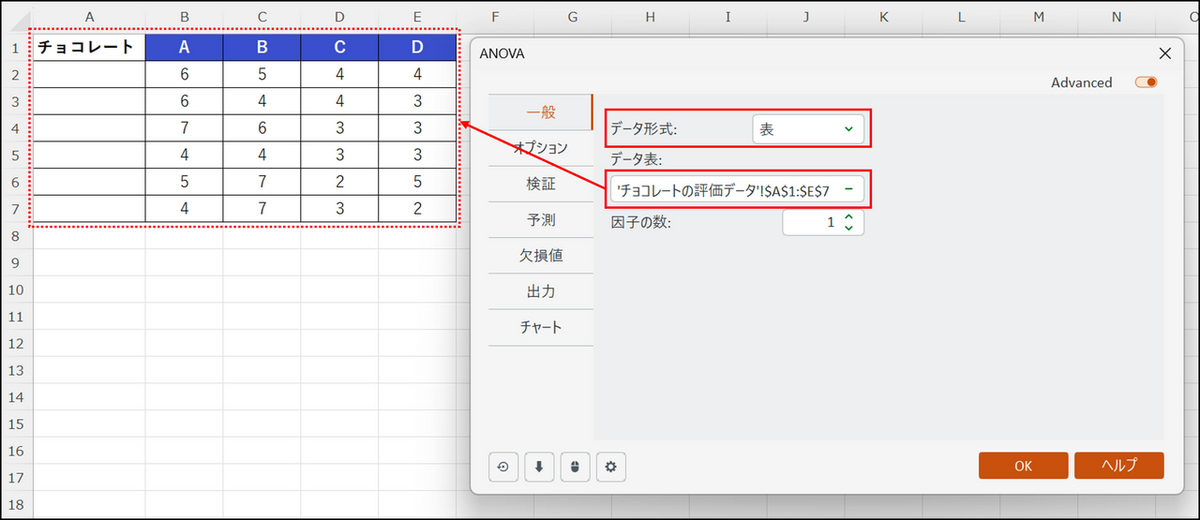1200x520 pixels.
Task: Increase 因子の数 with the up arrow
Action: (848, 216)
